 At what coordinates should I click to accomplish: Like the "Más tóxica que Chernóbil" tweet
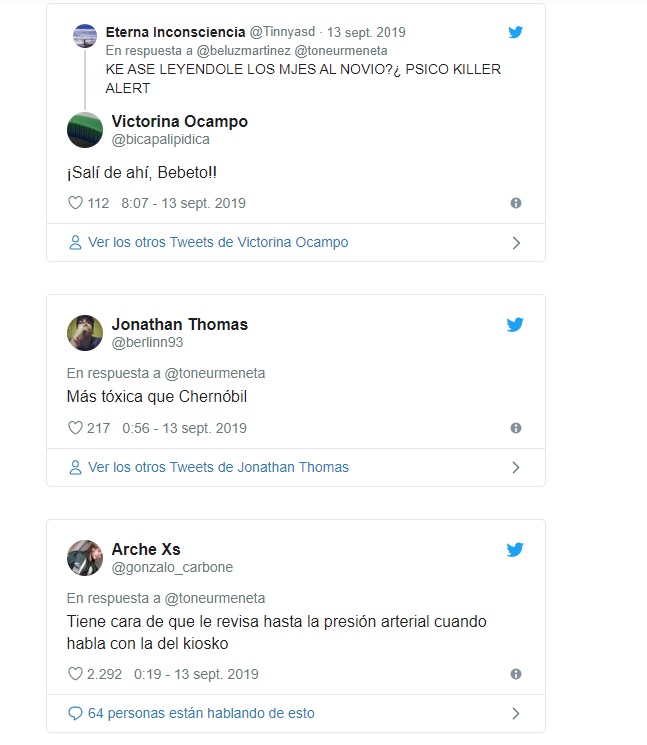tap(75, 428)
